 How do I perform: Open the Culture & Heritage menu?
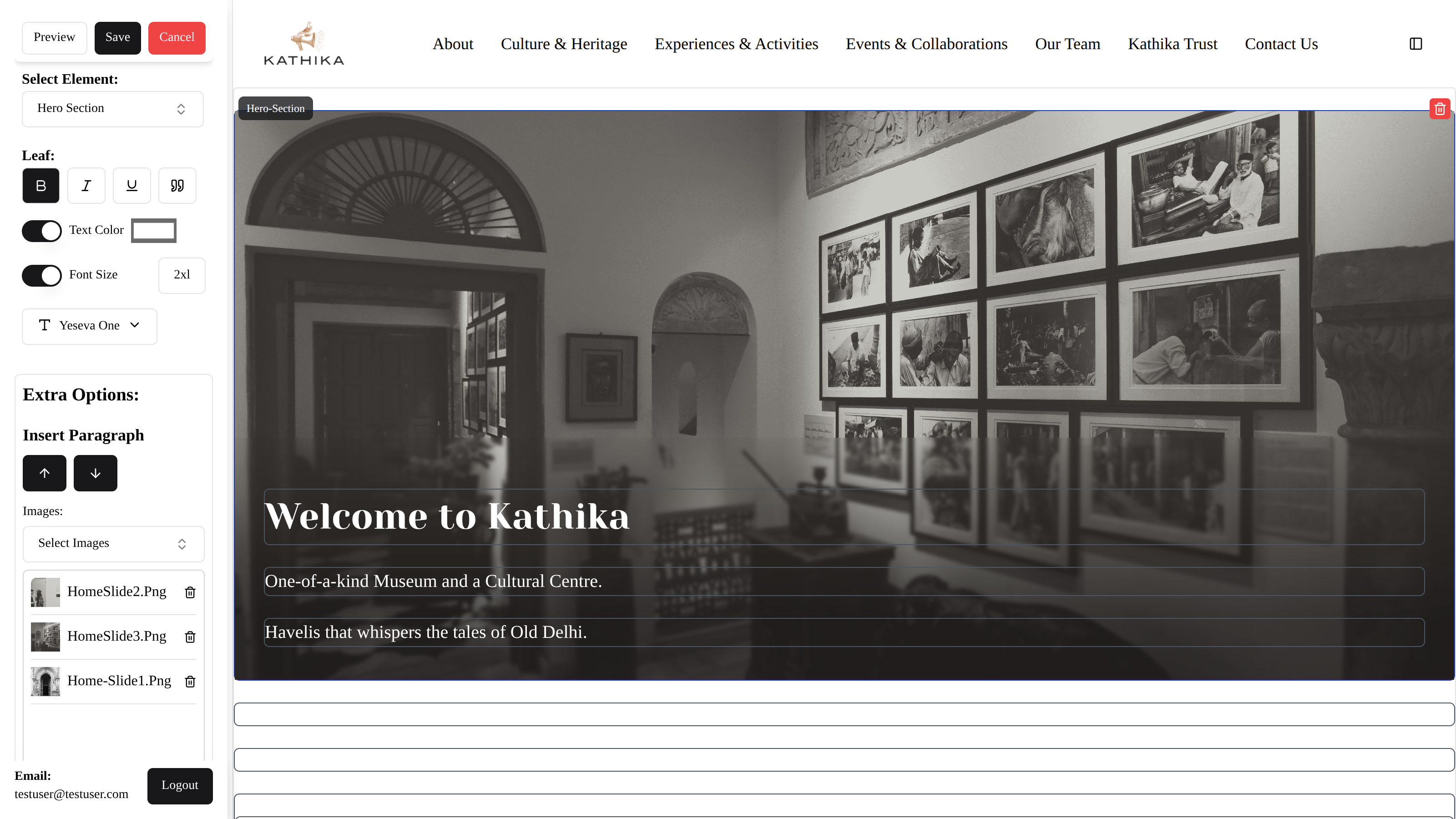click(564, 44)
